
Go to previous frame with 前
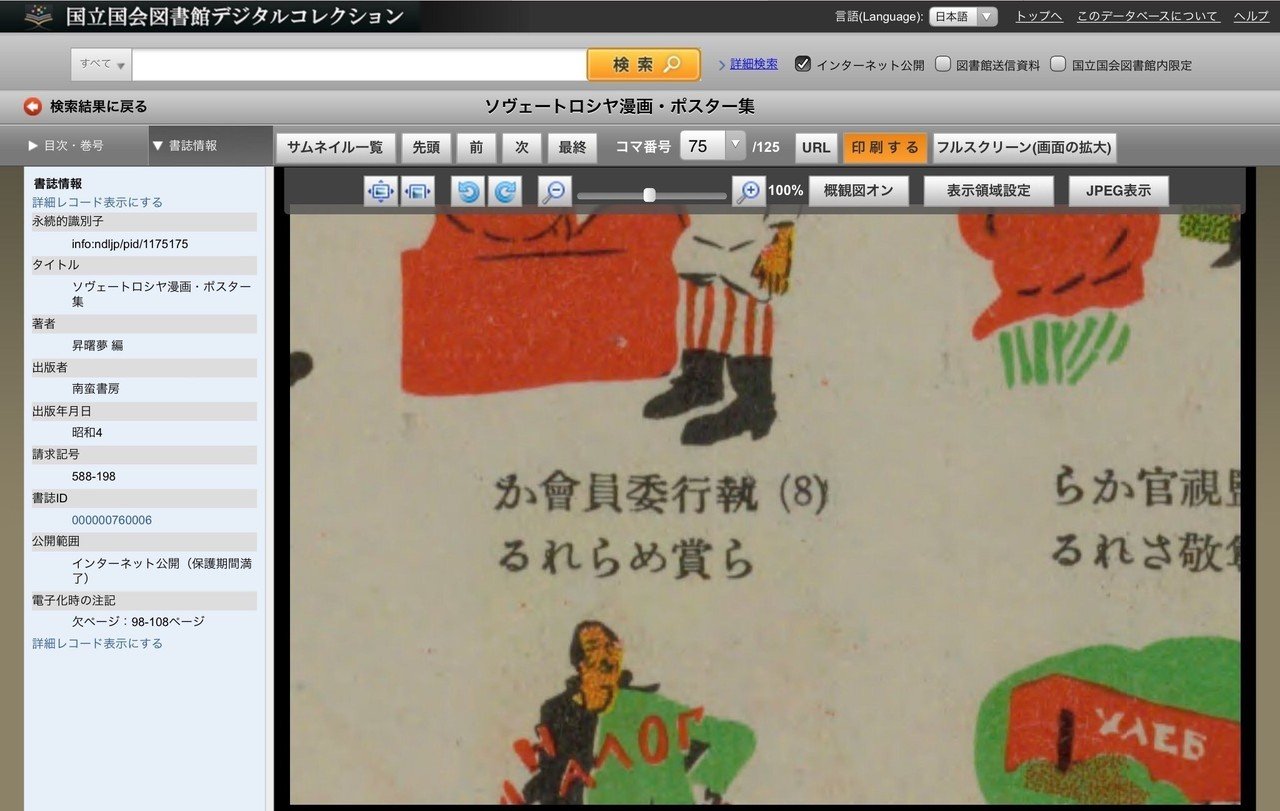(476, 147)
